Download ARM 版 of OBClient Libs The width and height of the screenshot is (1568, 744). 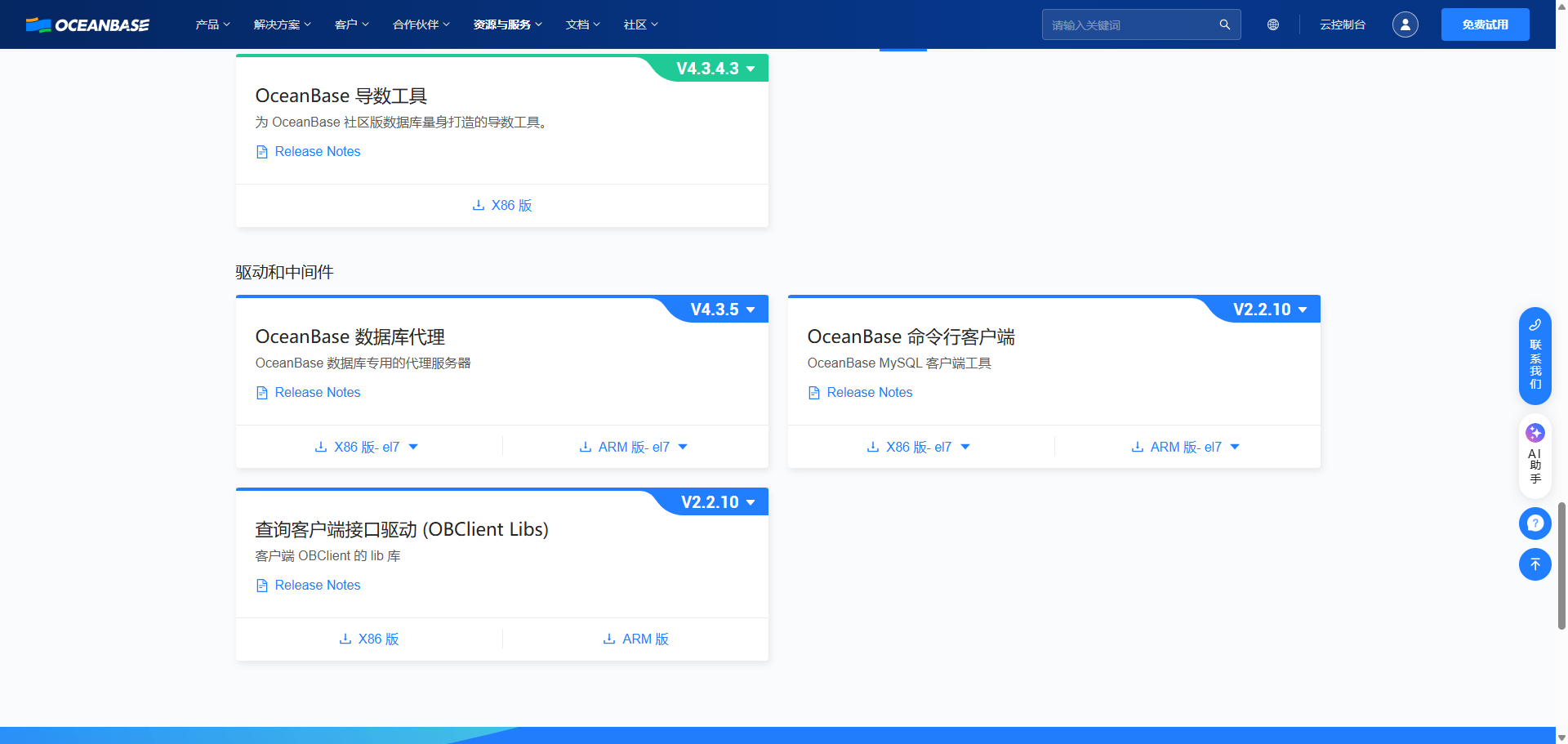(x=636, y=639)
